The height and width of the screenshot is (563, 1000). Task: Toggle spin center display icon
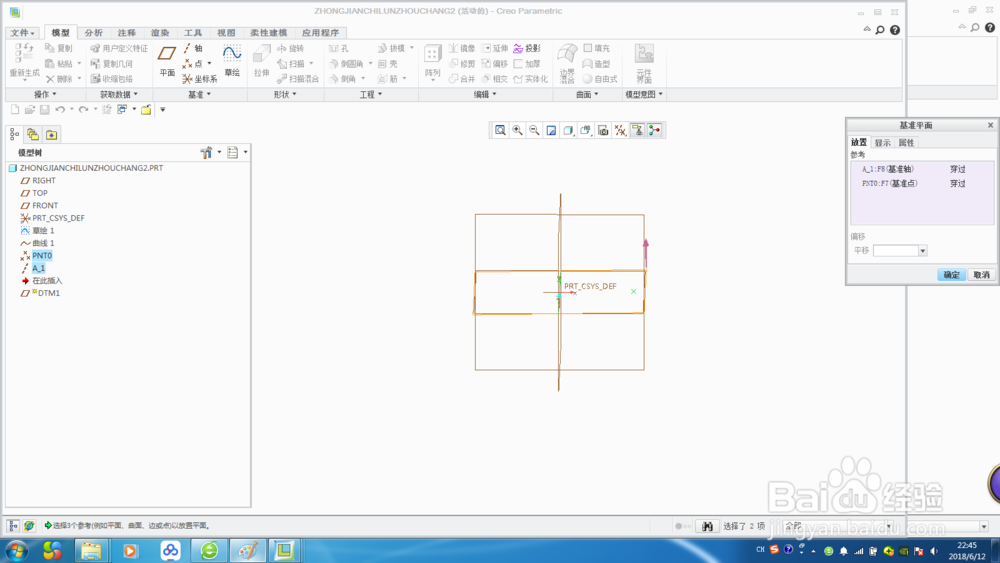[x=654, y=131]
